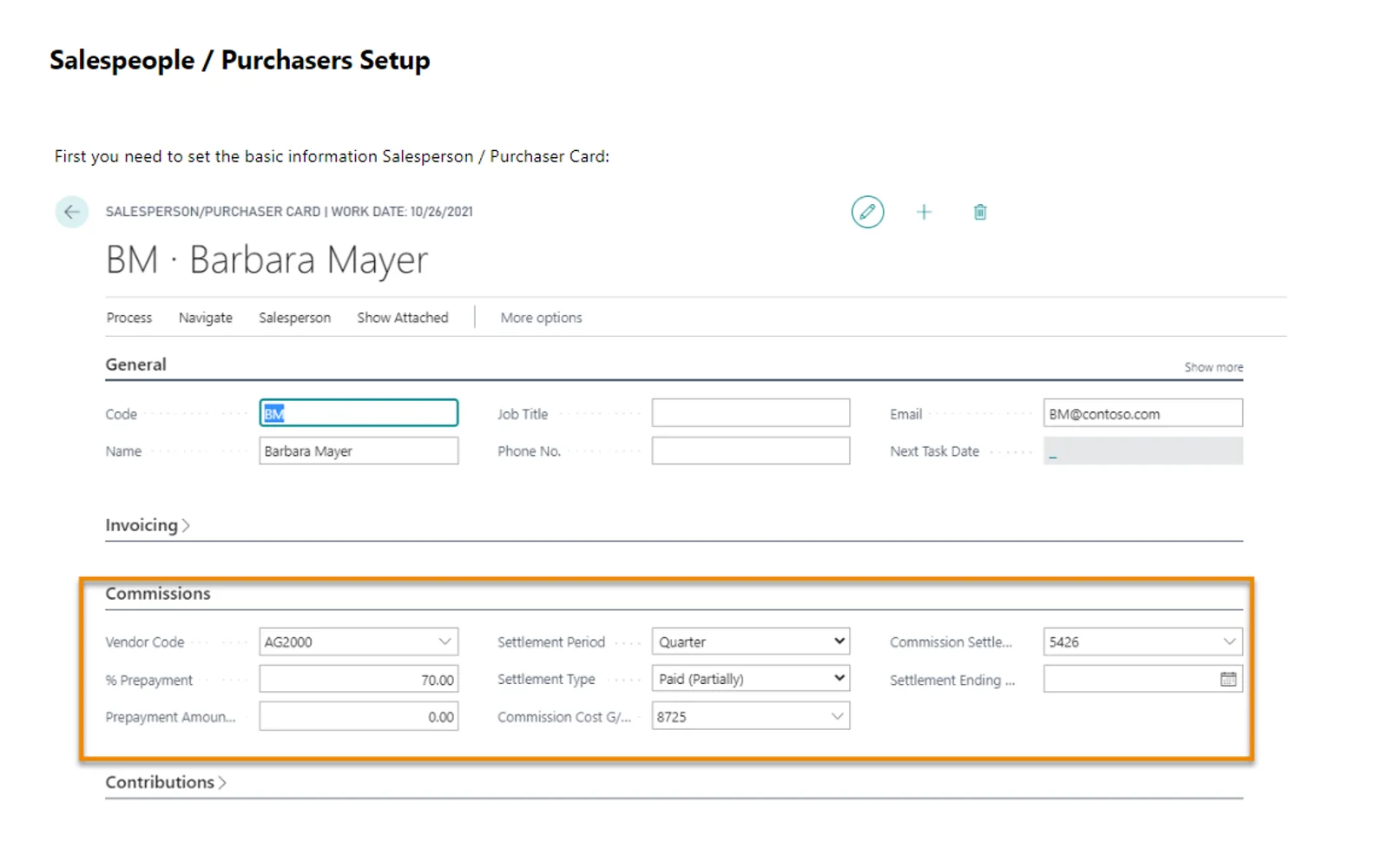Click the BM · Barbara Mayer title
The image size is (1389, 868).
tap(267, 260)
